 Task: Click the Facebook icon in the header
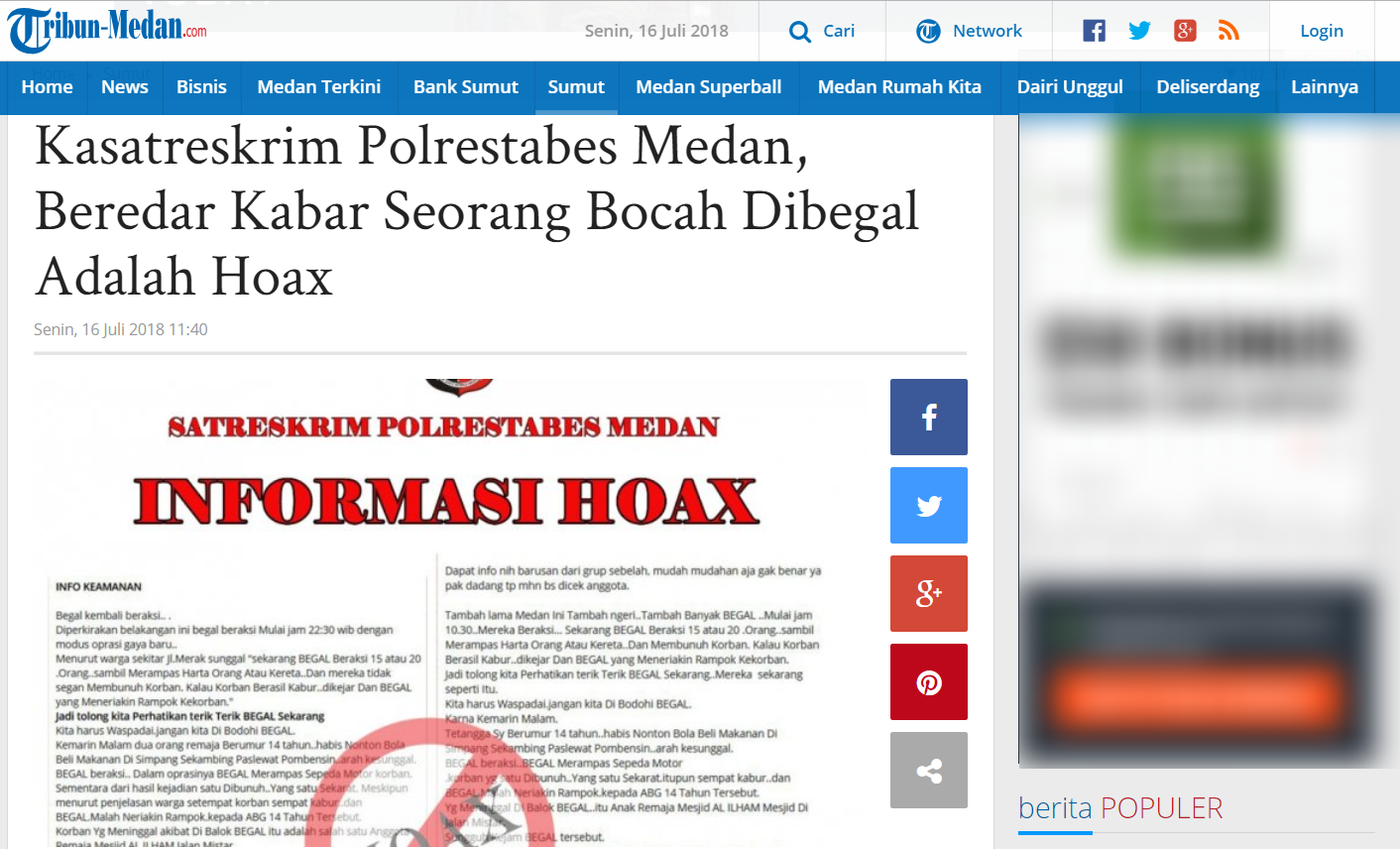pyautogui.click(x=1094, y=31)
